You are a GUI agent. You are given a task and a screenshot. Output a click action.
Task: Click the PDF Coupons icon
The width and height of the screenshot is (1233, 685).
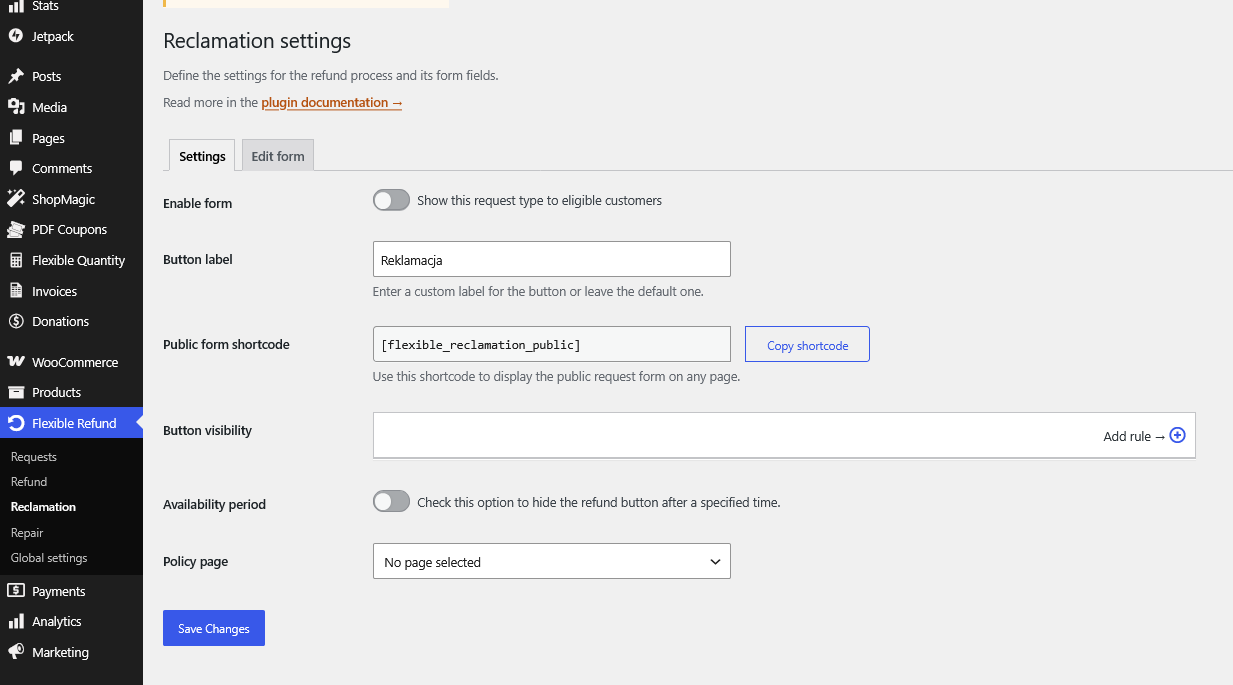tap(16, 229)
